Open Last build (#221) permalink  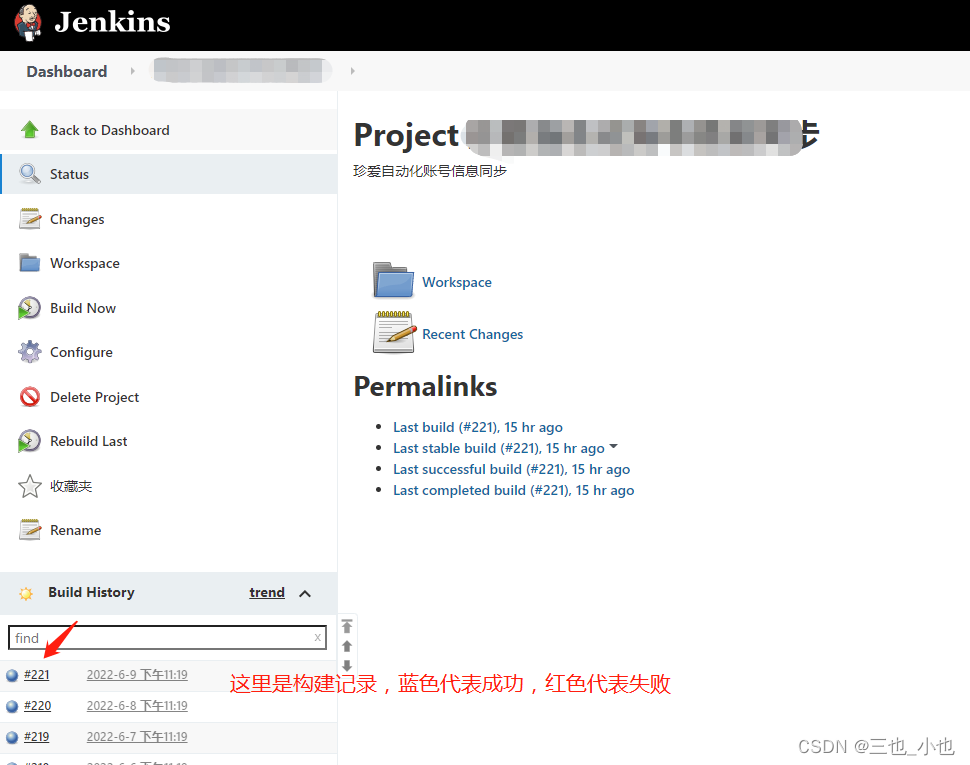(x=478, y=427)
